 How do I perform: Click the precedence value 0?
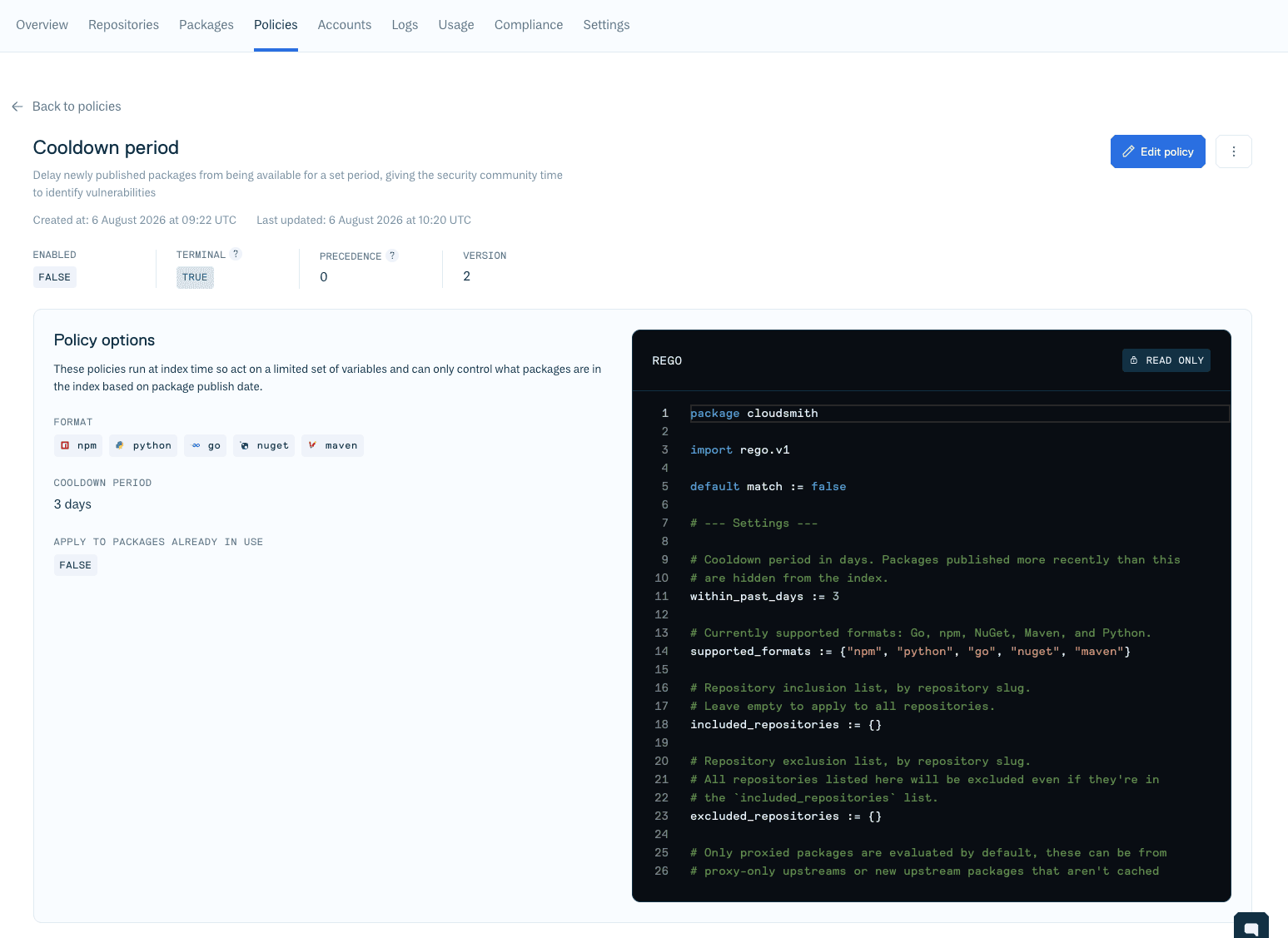click(x=324, y=277)
